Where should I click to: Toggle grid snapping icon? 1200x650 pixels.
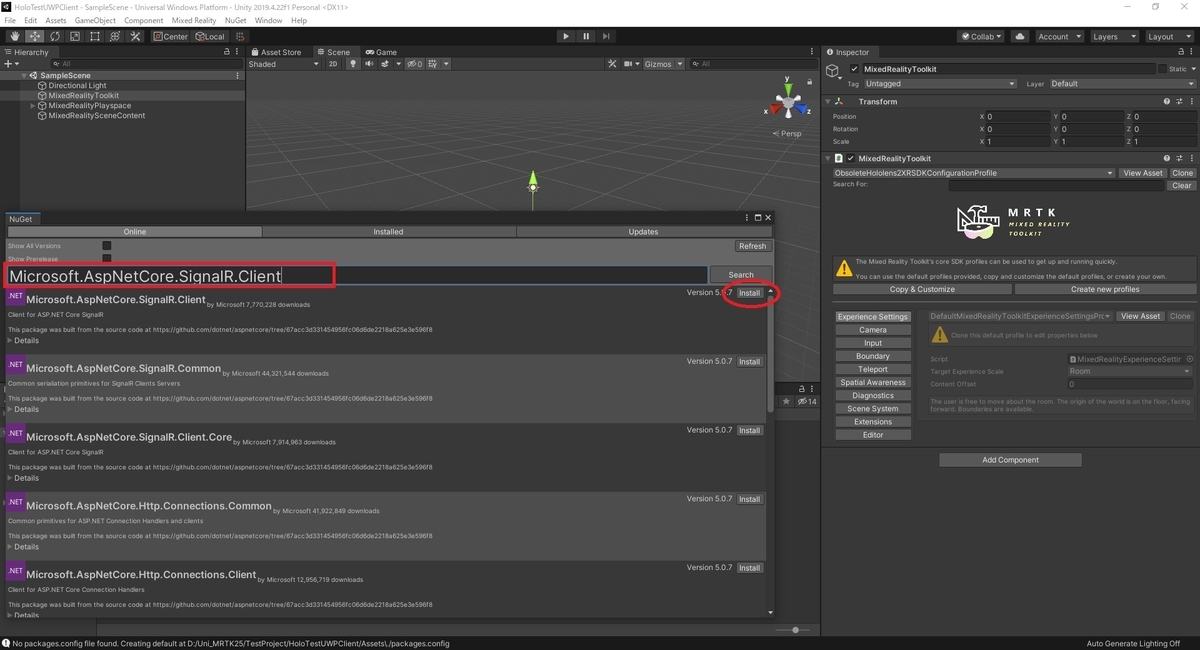pos(240,36)
